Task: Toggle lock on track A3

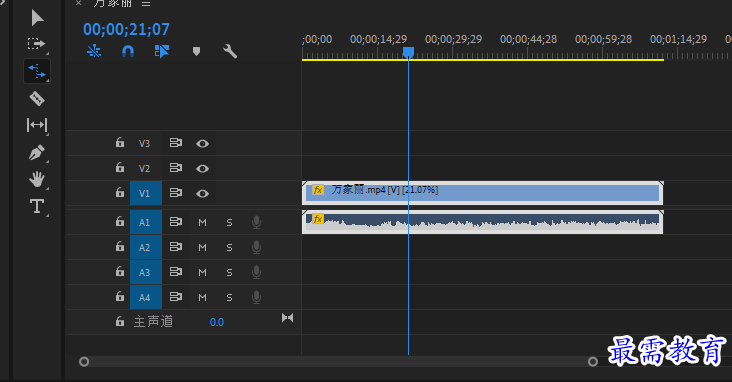Action: pos(120,271)
